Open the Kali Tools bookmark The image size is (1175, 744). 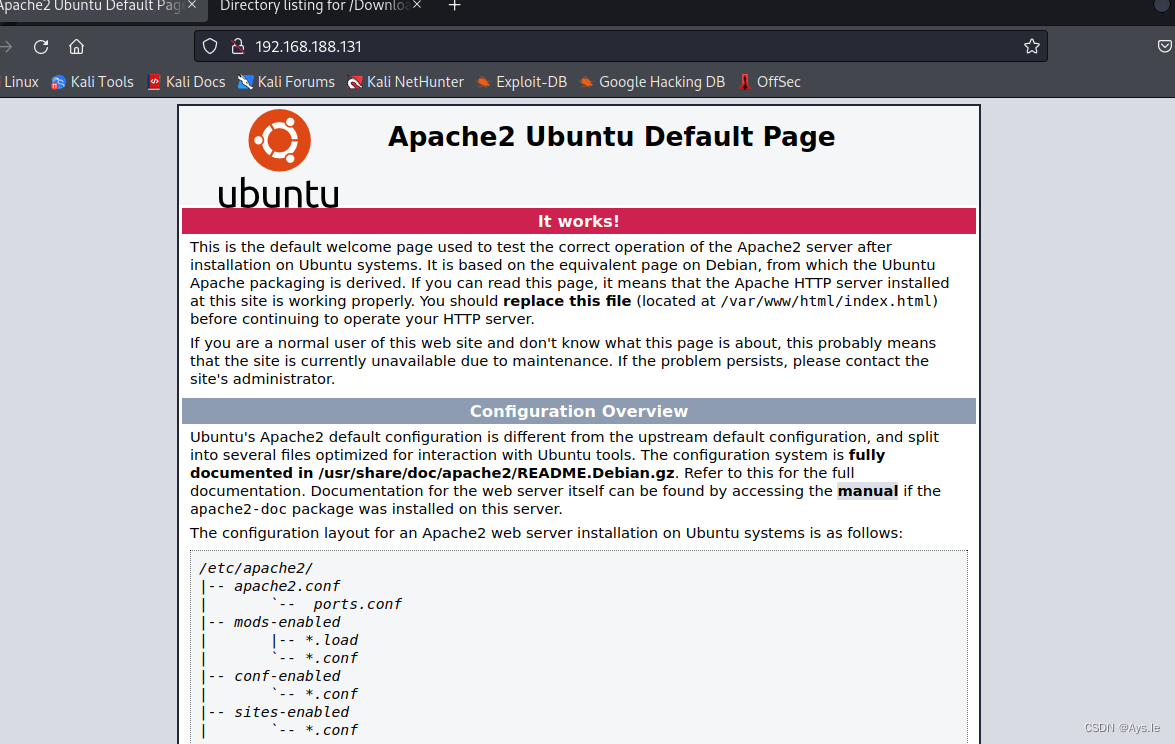click(x=92, y=82)
